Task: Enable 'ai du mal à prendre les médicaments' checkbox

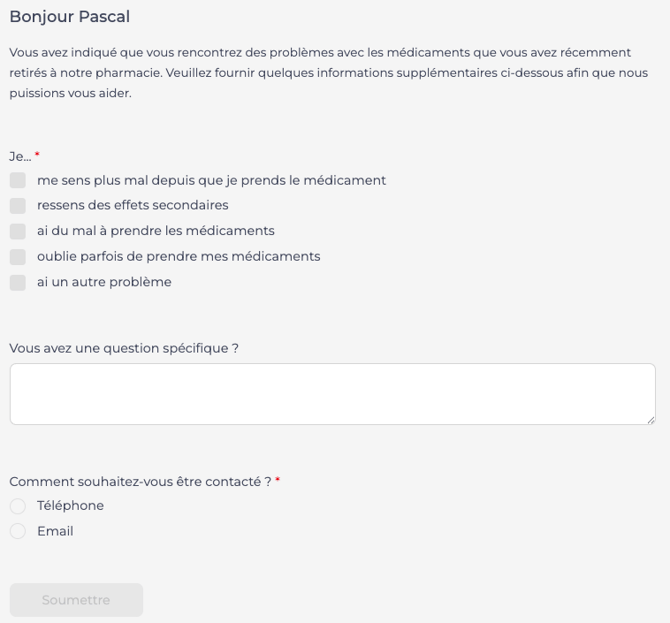Action: [18, 231]
